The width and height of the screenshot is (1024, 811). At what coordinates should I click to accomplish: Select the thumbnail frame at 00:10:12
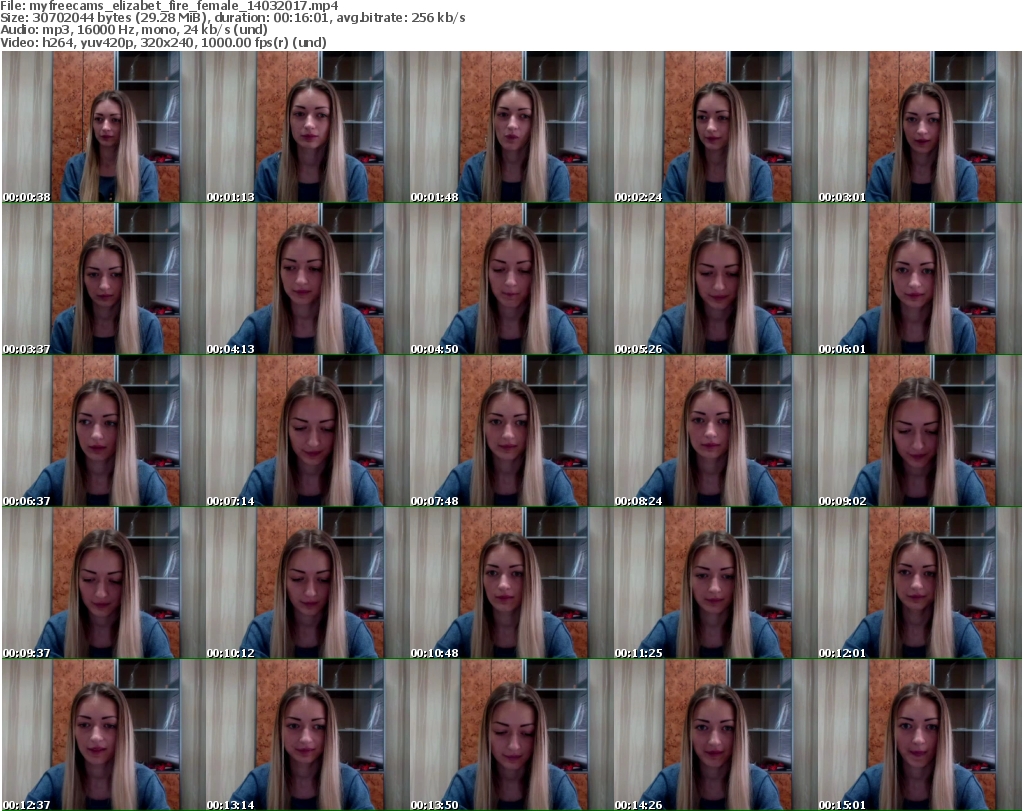click(308, 583)
